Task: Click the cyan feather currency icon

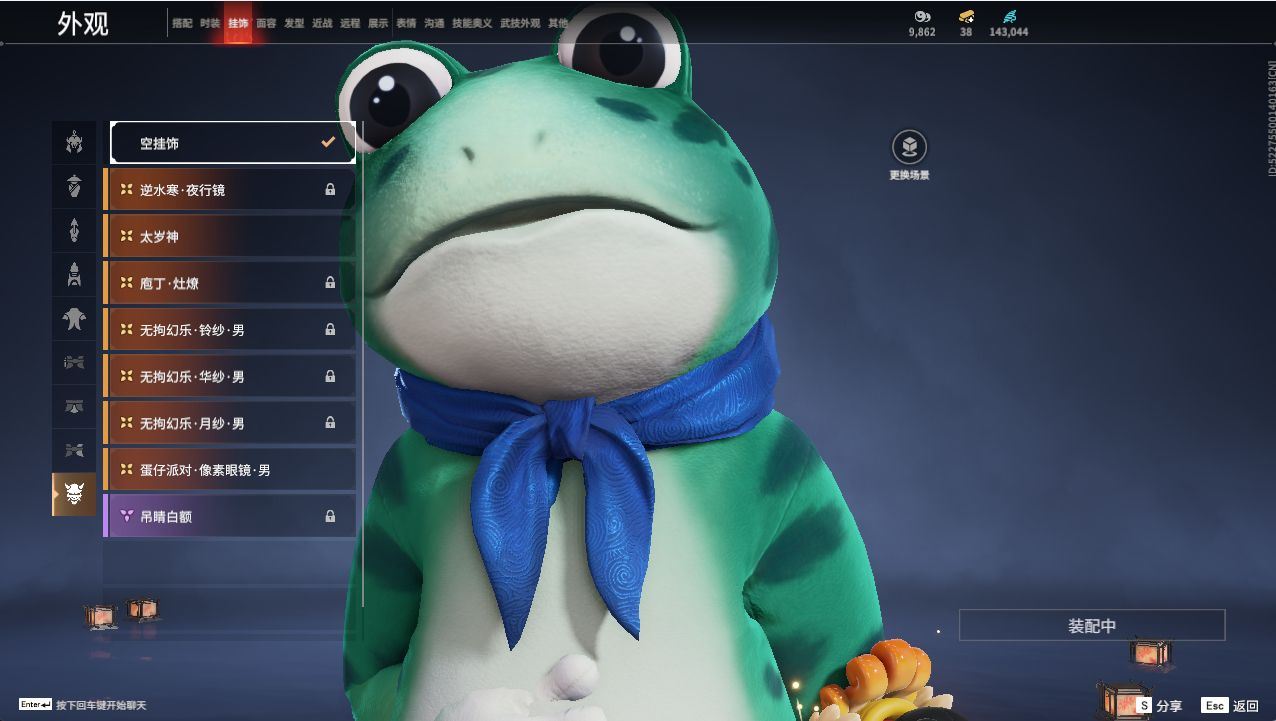Action: click(1008, 17)
